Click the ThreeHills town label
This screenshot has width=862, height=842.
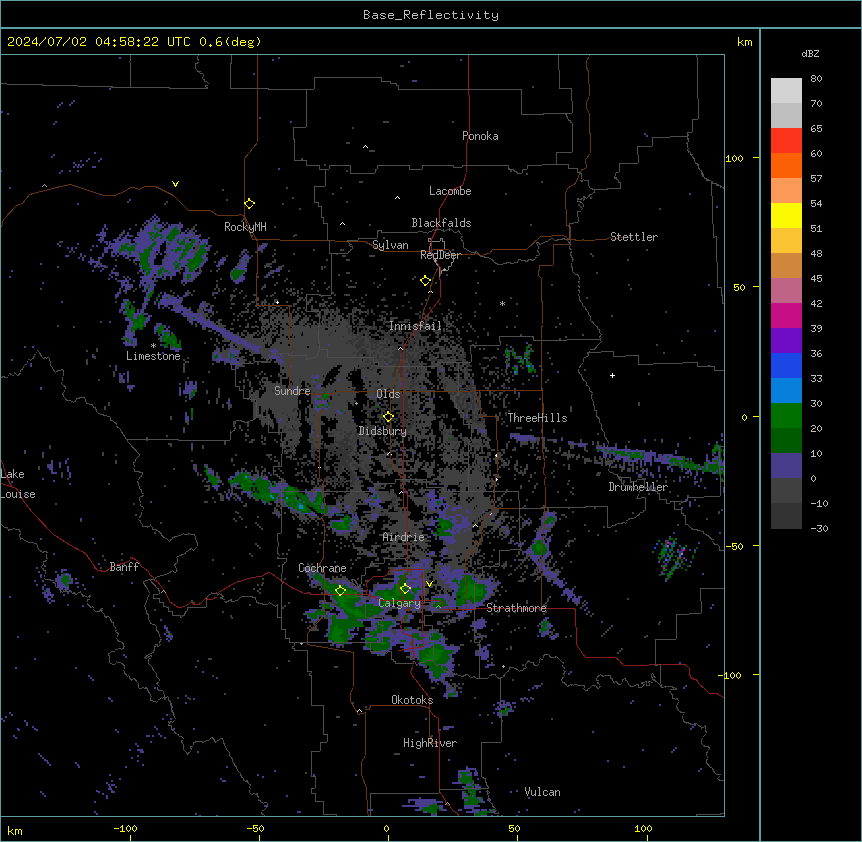coord(537,418)
